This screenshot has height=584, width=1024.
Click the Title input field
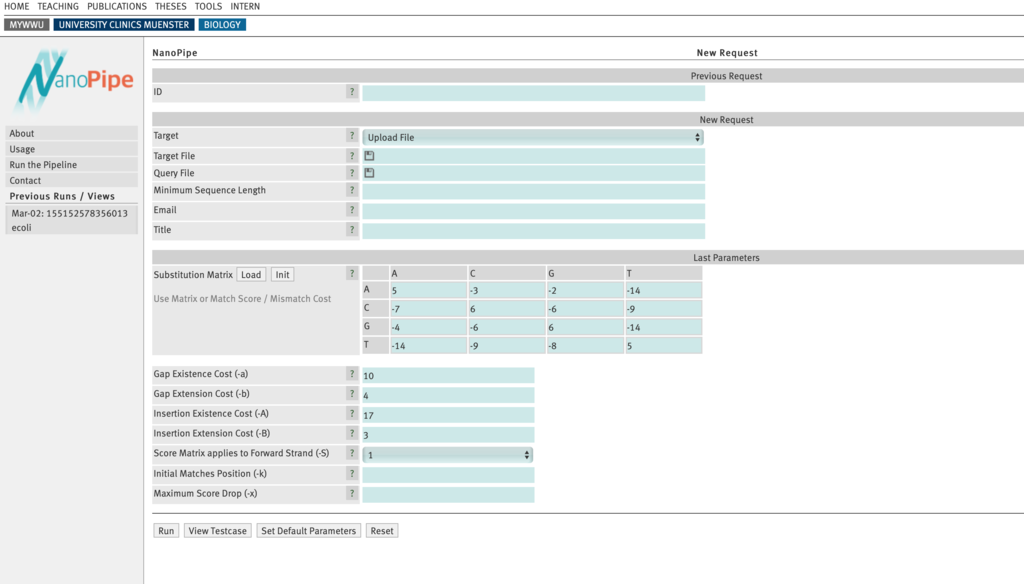coord(534,231)
